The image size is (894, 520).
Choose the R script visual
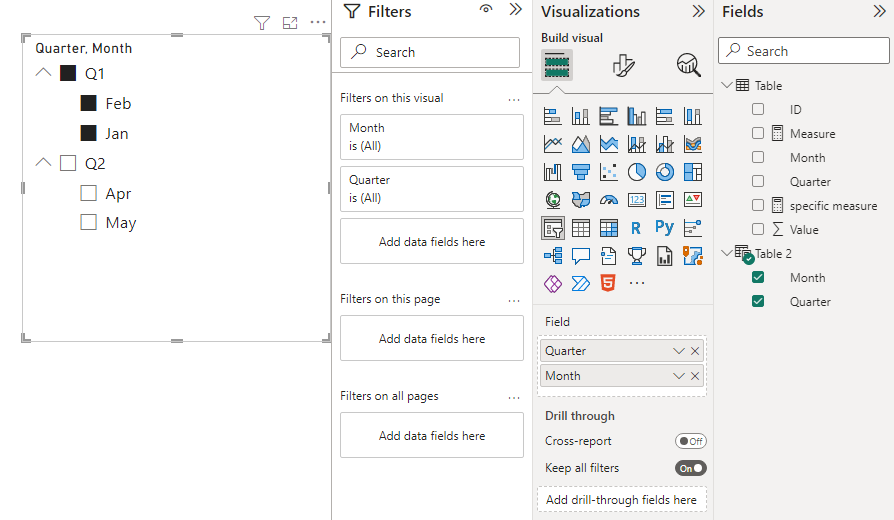(636, 228)
